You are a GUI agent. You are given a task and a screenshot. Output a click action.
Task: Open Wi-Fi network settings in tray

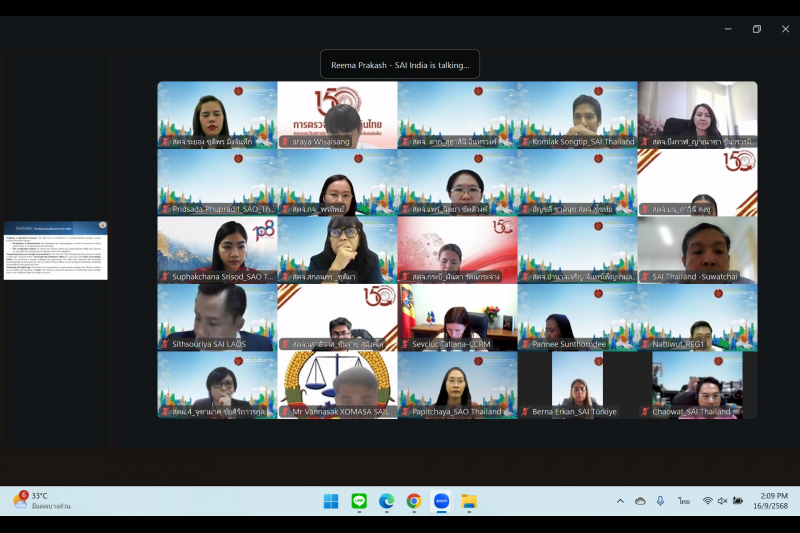pos(708,501)
